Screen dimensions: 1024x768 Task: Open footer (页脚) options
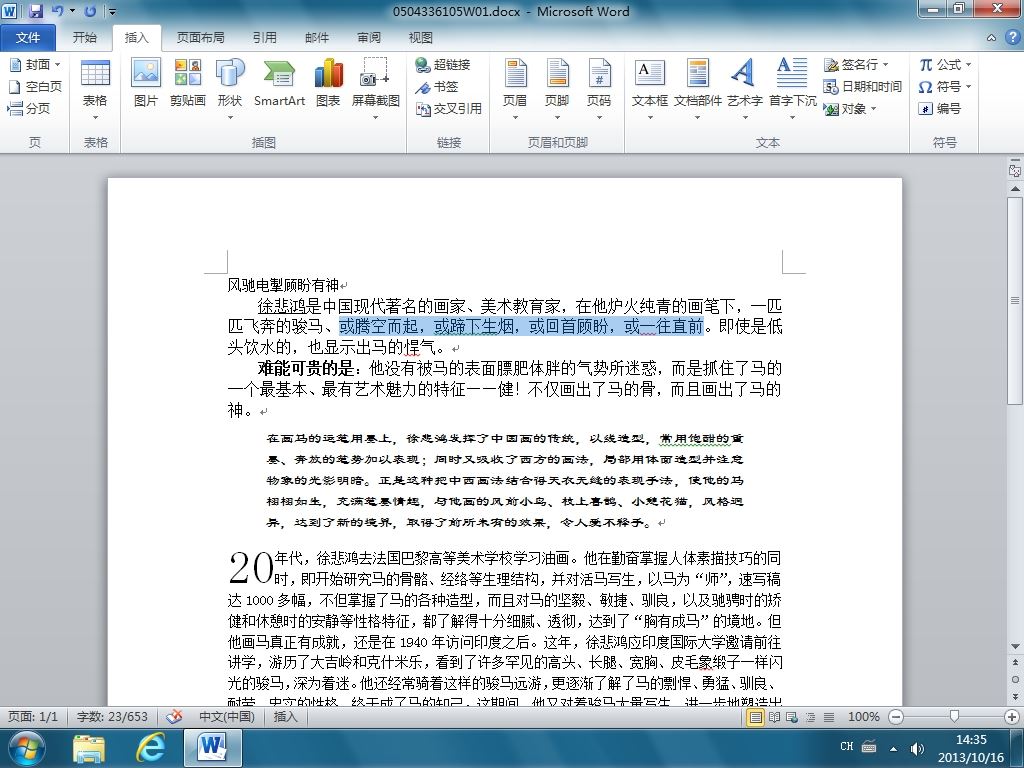tap(557, 89)
